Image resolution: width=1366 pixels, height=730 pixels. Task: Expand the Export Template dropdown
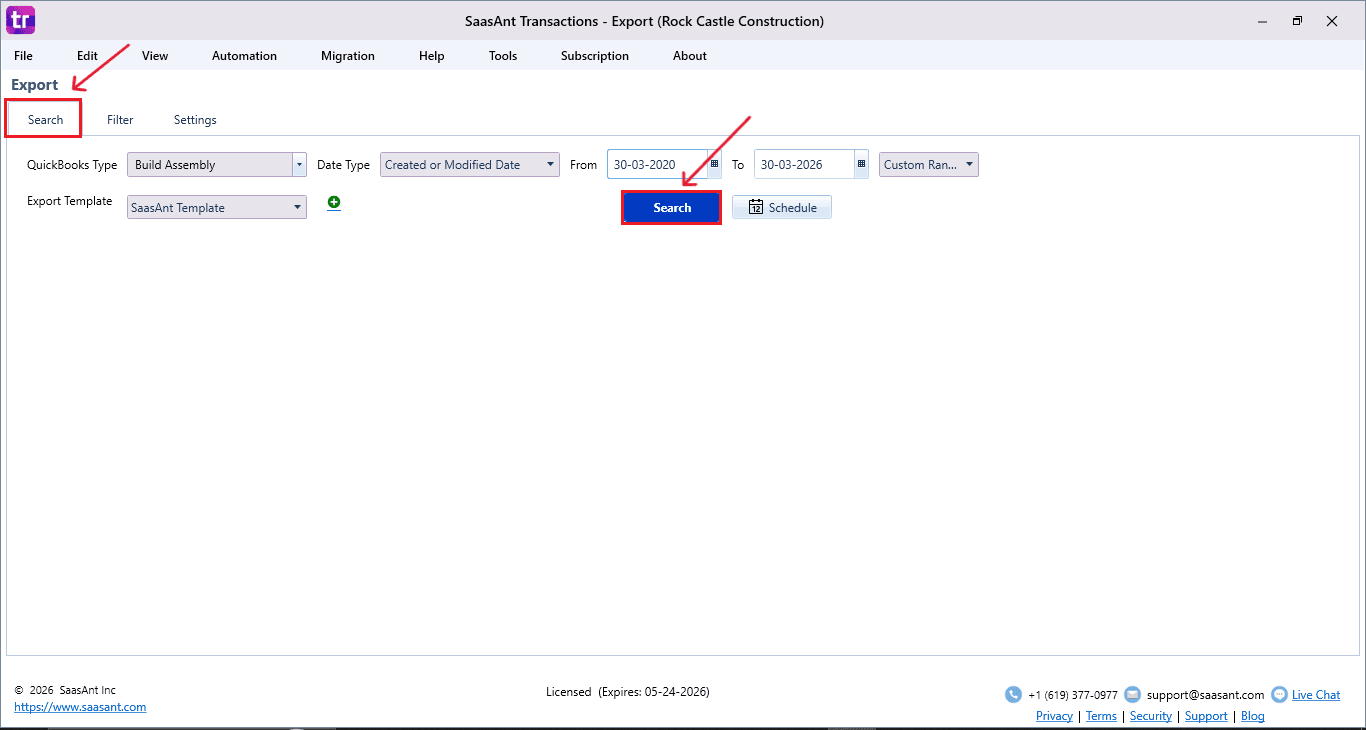[x=298, y=208]
